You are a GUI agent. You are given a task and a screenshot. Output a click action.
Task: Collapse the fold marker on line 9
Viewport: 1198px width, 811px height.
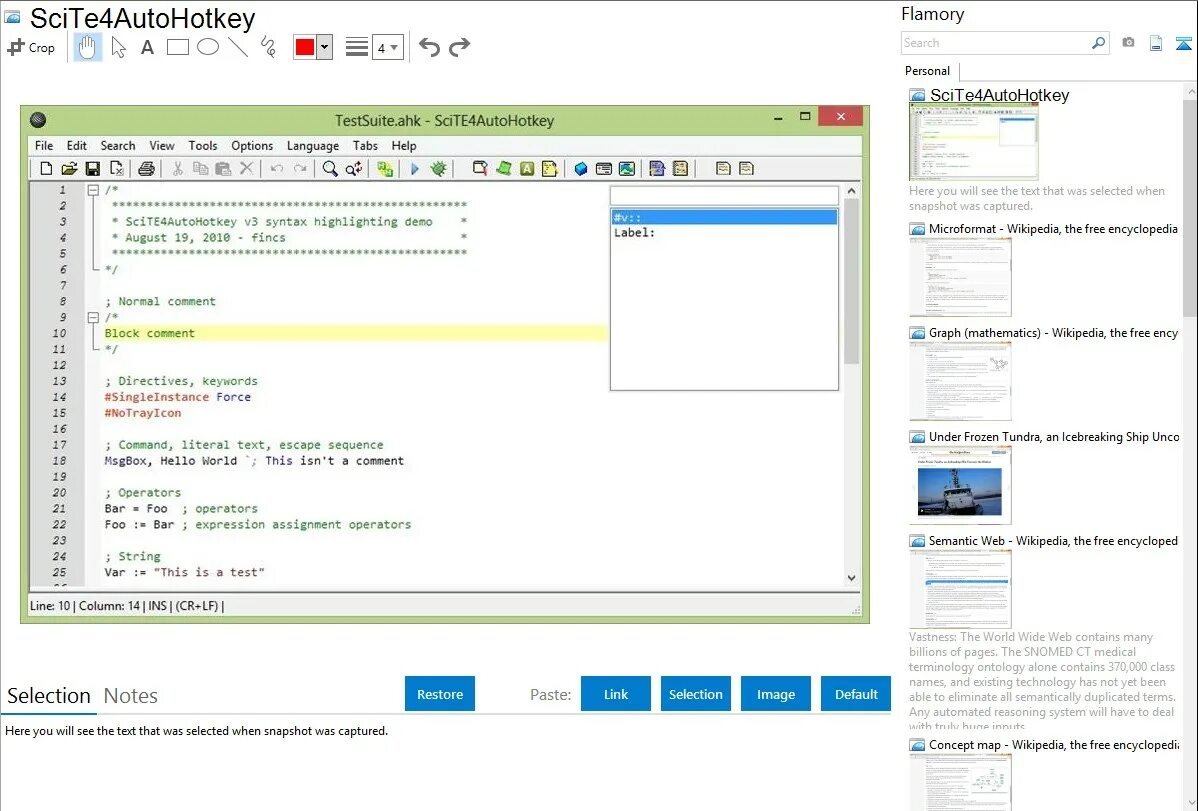click(x=93, y=317)
